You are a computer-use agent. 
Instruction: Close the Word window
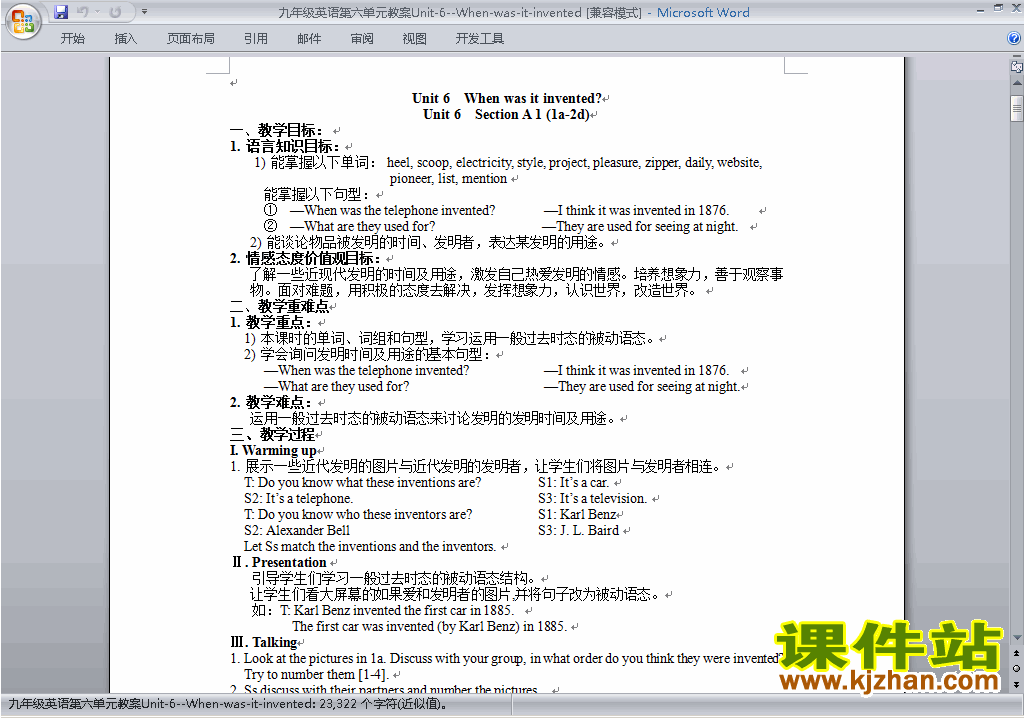tap(1016, 8)
